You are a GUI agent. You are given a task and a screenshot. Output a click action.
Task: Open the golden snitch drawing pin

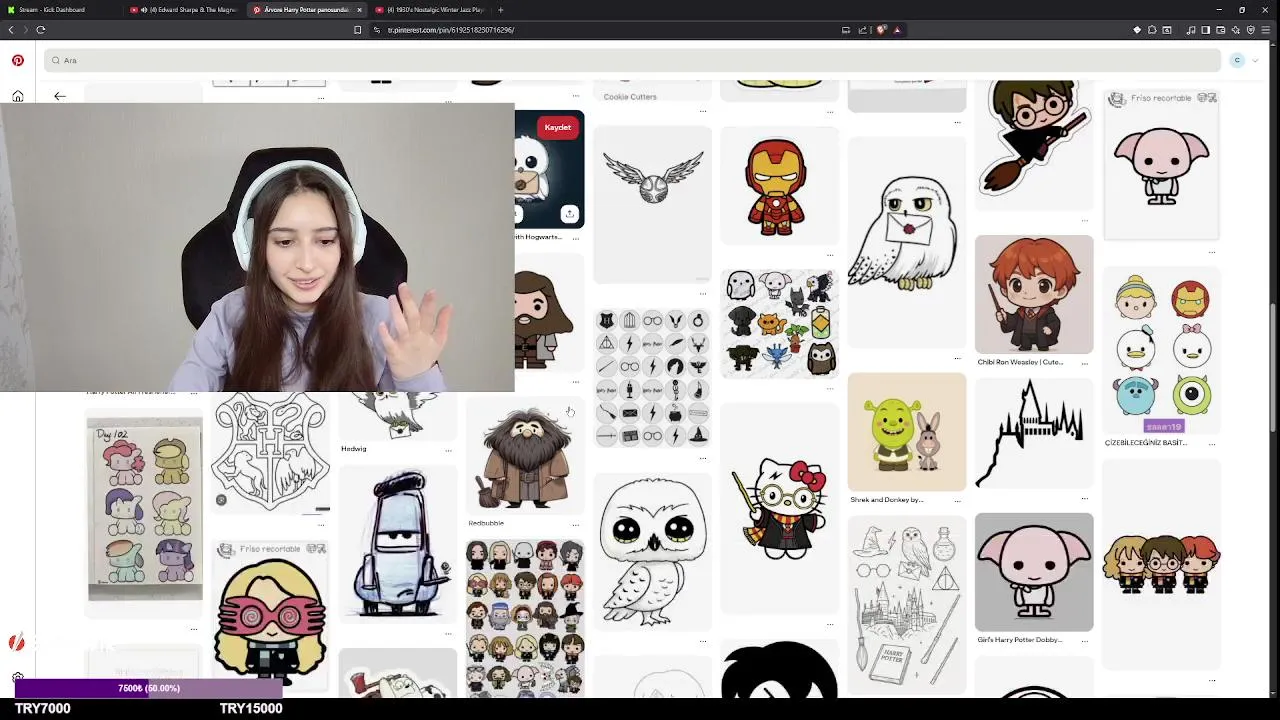(x=653, y=205)
